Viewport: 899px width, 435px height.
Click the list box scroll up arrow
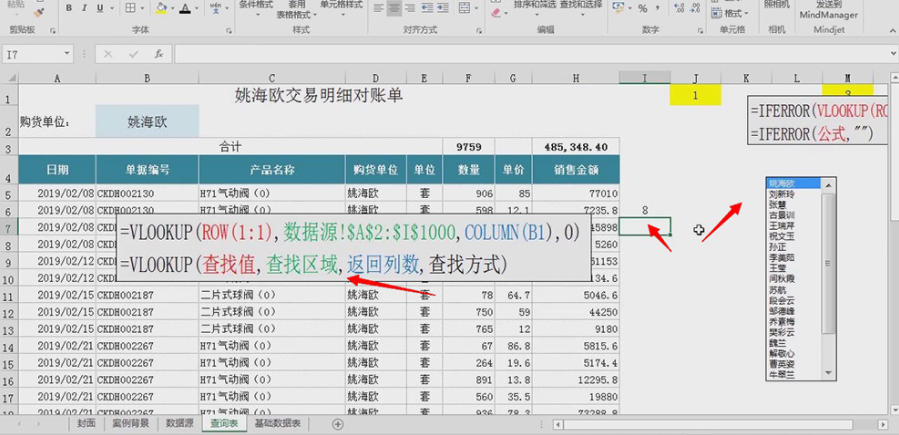point(828,183)
